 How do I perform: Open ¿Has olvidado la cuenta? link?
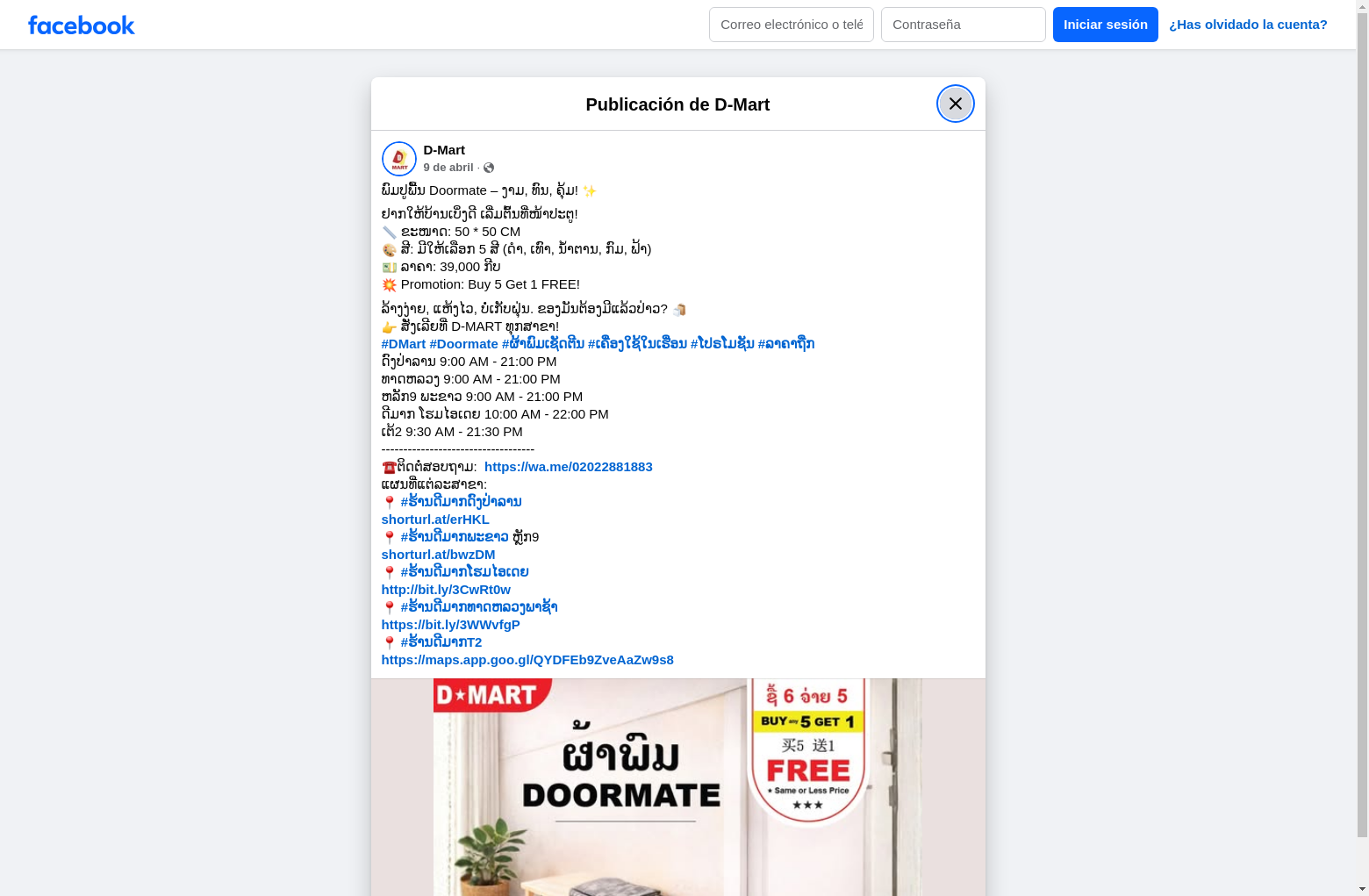(1248, 25)
